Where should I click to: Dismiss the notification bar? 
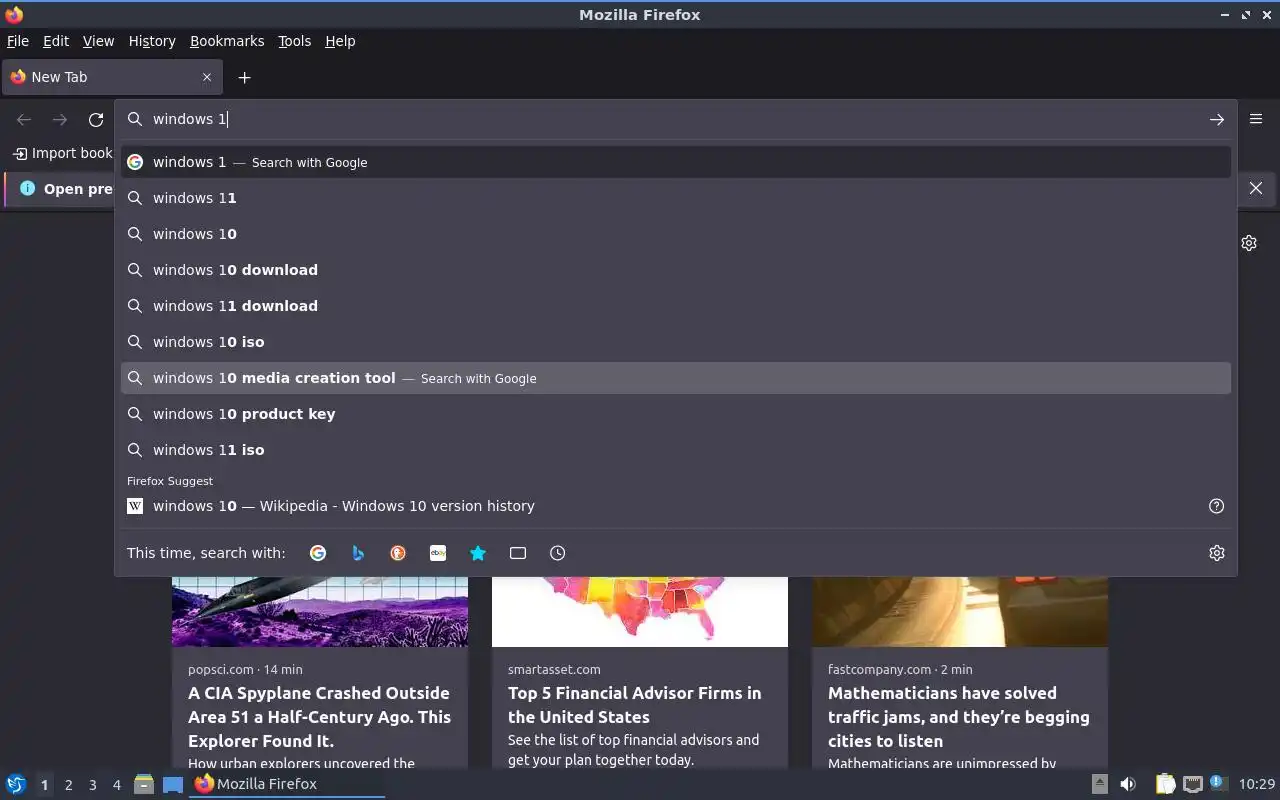[x=1256, y=188]
